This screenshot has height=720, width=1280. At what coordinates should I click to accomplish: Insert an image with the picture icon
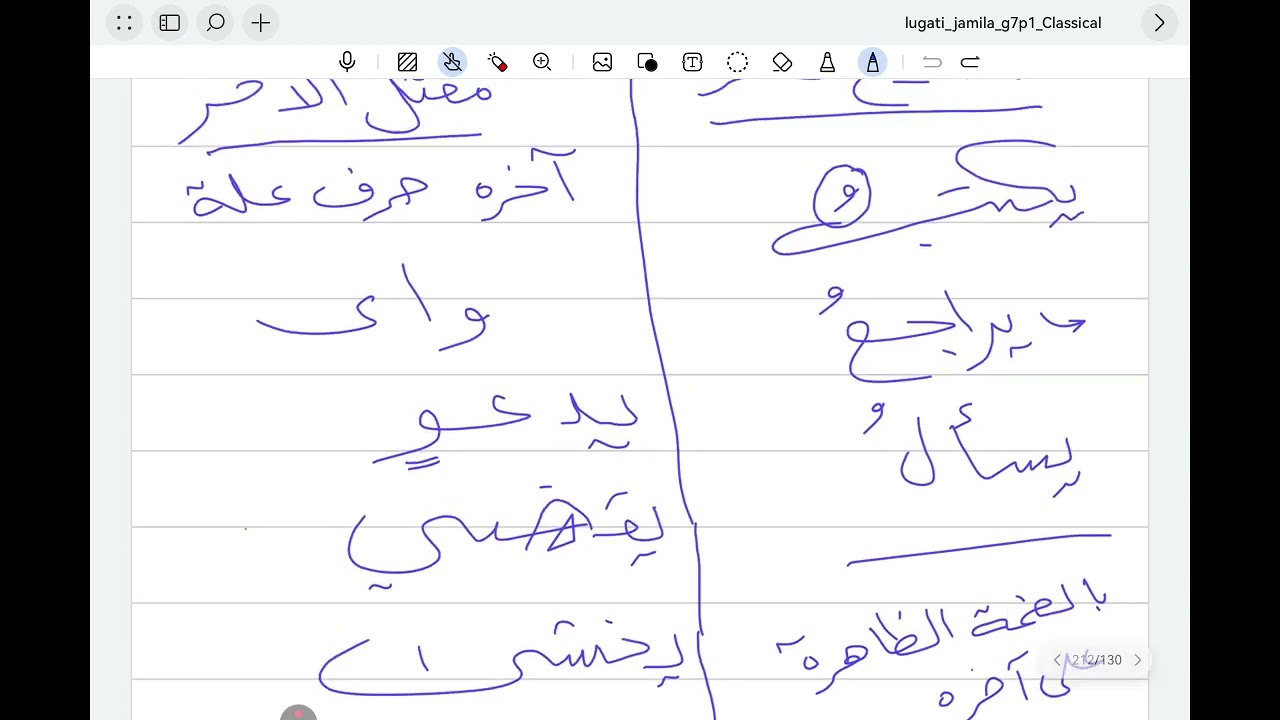click(602, 62)
